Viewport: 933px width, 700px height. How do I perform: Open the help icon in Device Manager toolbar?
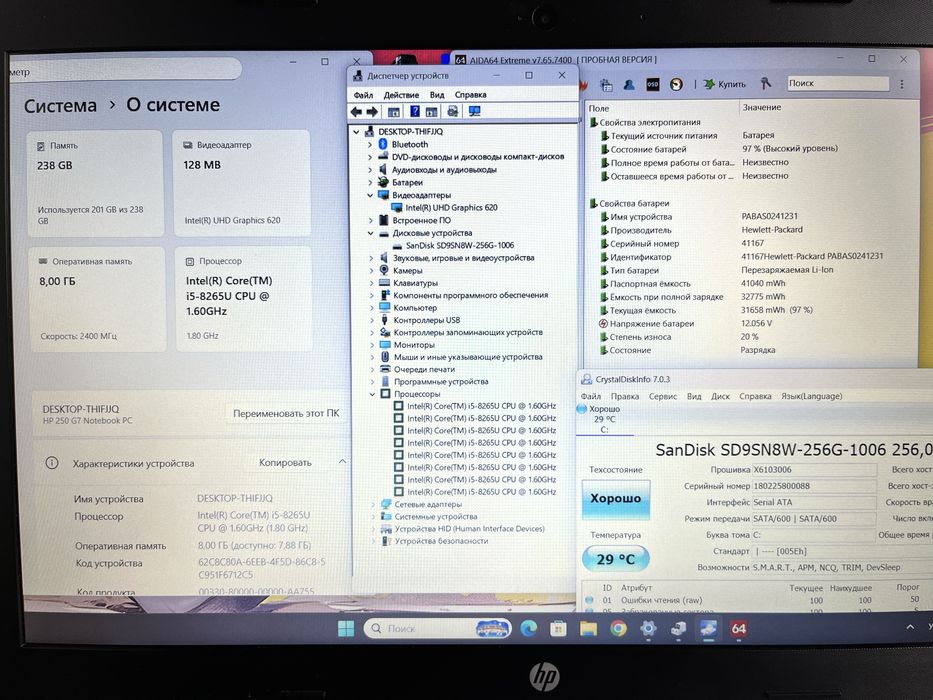(x=415, y=111)
